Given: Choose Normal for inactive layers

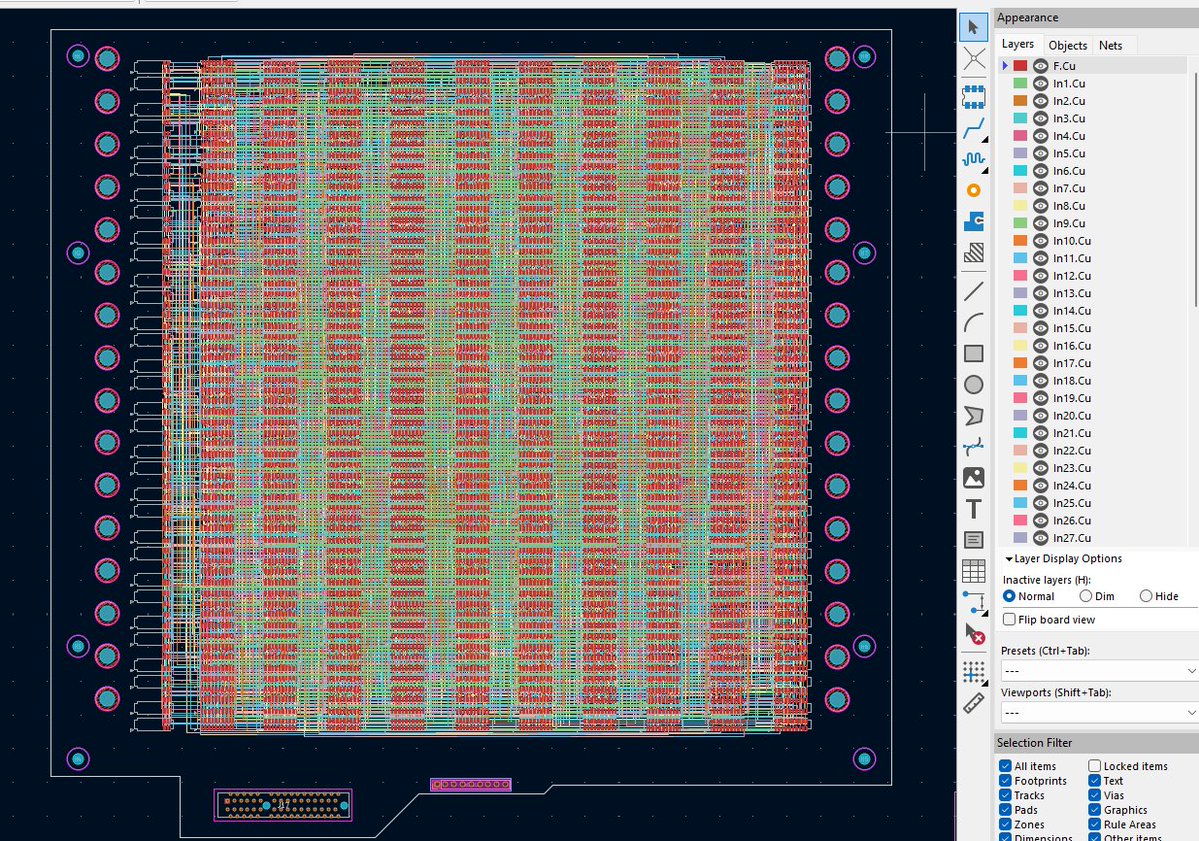Looking at the screenshot, I should pyautogui.click(x=1009, y=596).
